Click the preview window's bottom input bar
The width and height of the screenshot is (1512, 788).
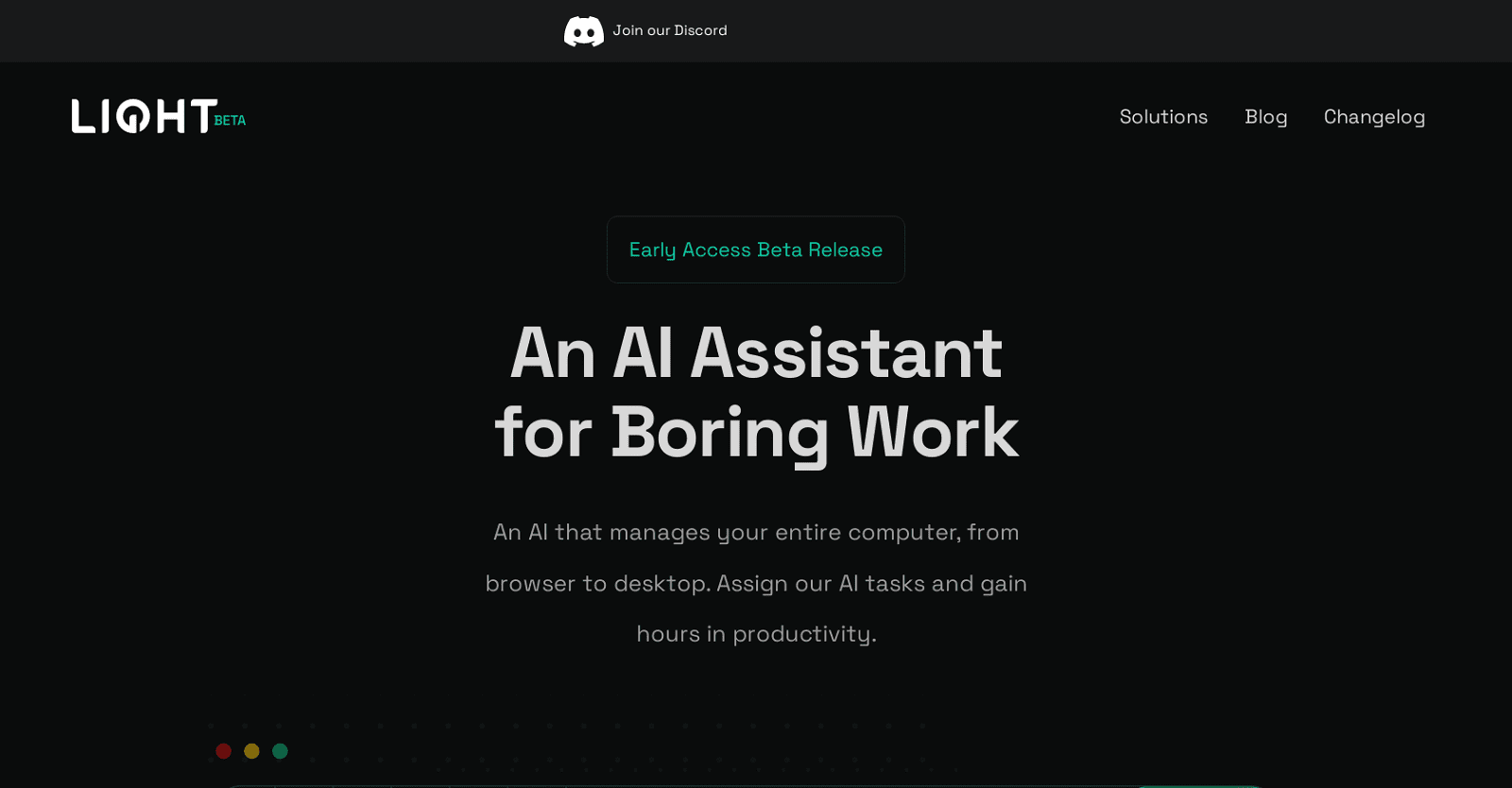pos(661,784)
